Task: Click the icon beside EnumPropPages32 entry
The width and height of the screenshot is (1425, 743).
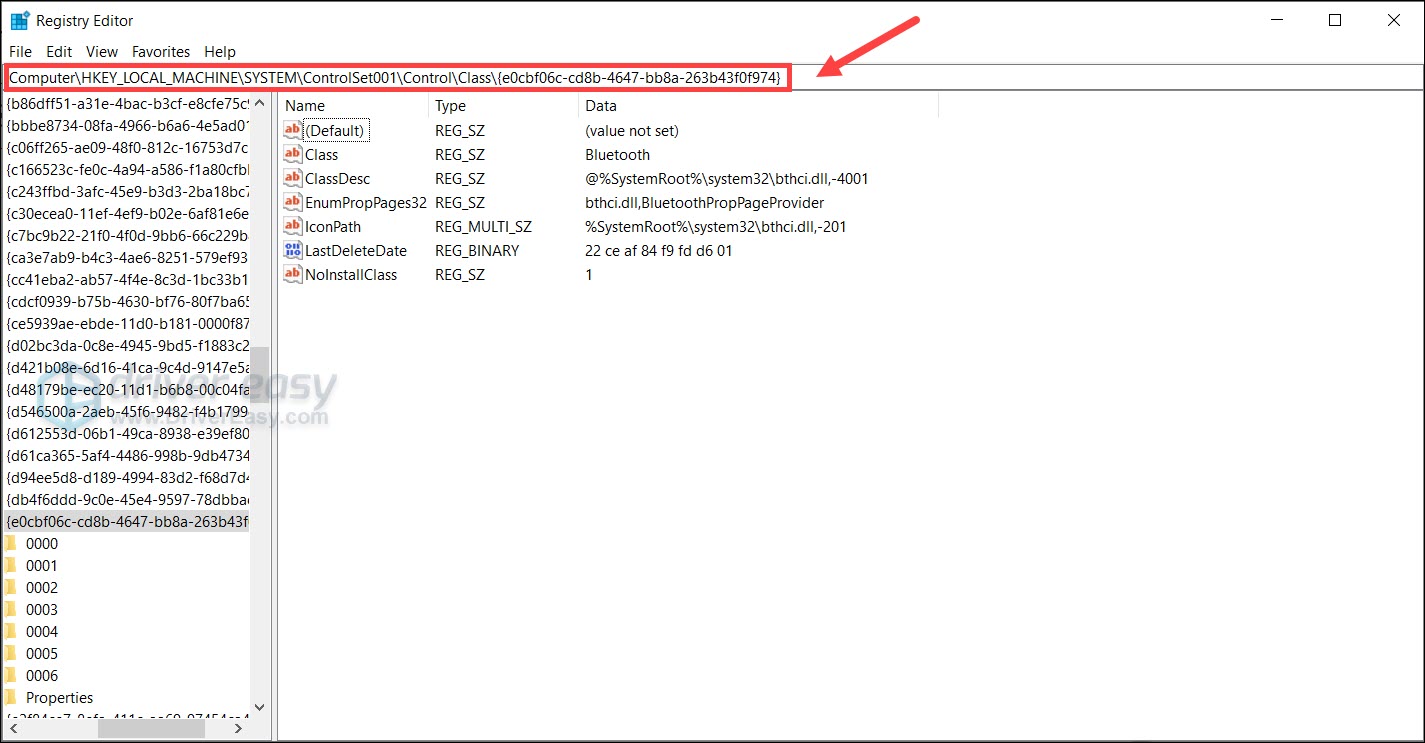Action: 292,203
